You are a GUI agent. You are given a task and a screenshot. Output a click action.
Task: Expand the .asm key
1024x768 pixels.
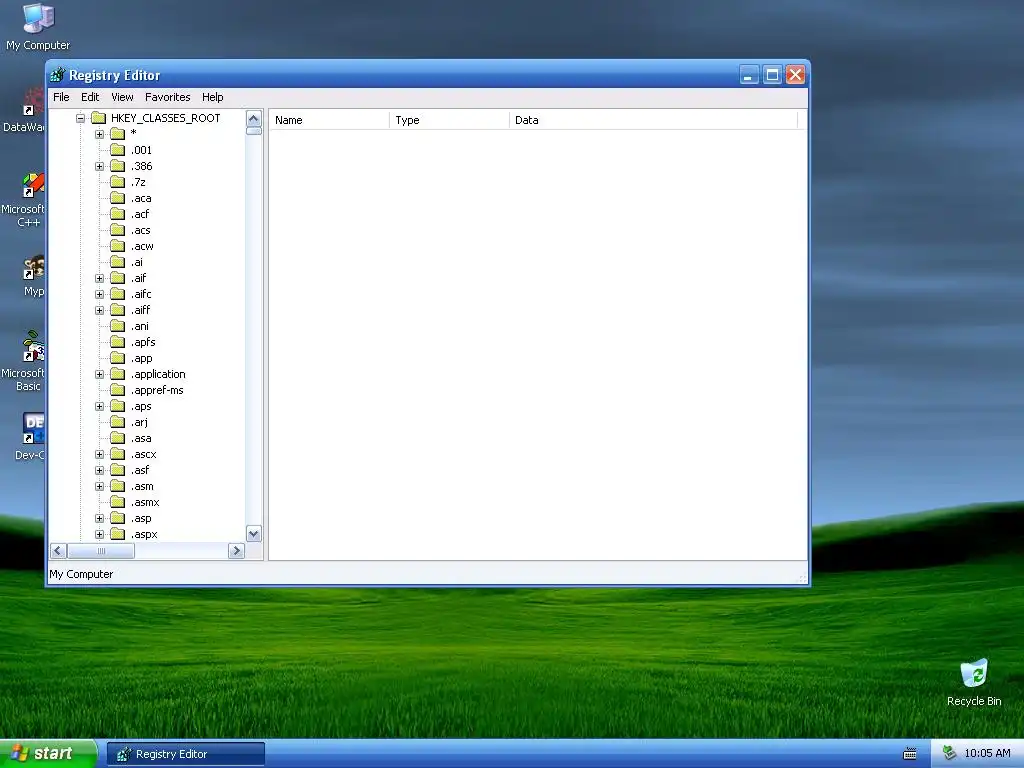coord(99,487)
